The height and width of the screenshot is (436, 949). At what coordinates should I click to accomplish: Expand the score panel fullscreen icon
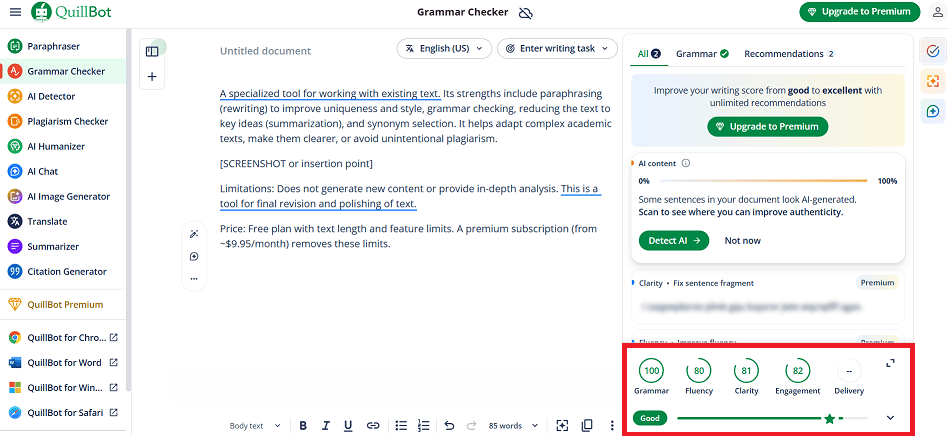(x=890, y=363)
